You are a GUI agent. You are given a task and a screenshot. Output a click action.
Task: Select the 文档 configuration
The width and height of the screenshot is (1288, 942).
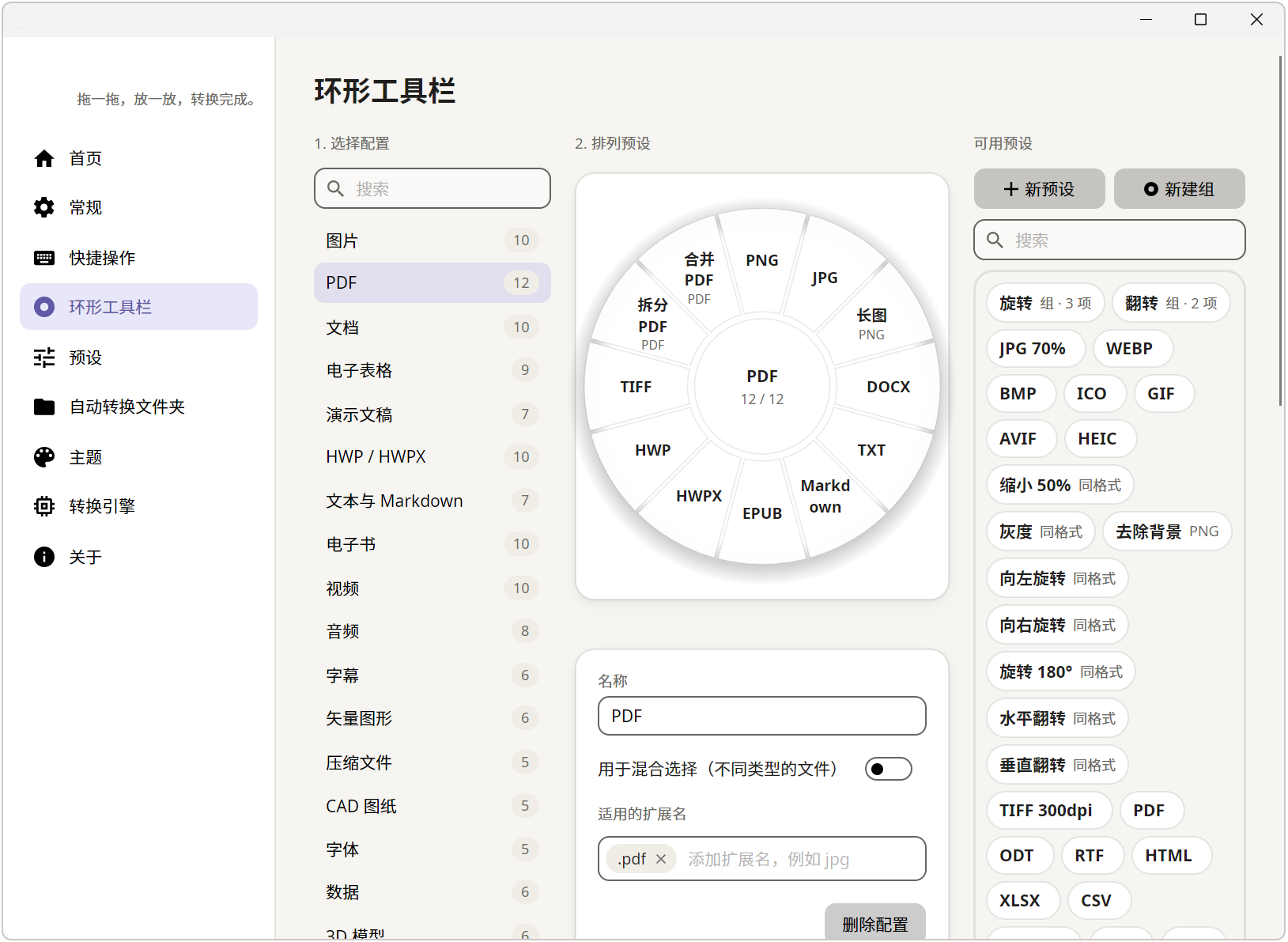pos(432,327)
